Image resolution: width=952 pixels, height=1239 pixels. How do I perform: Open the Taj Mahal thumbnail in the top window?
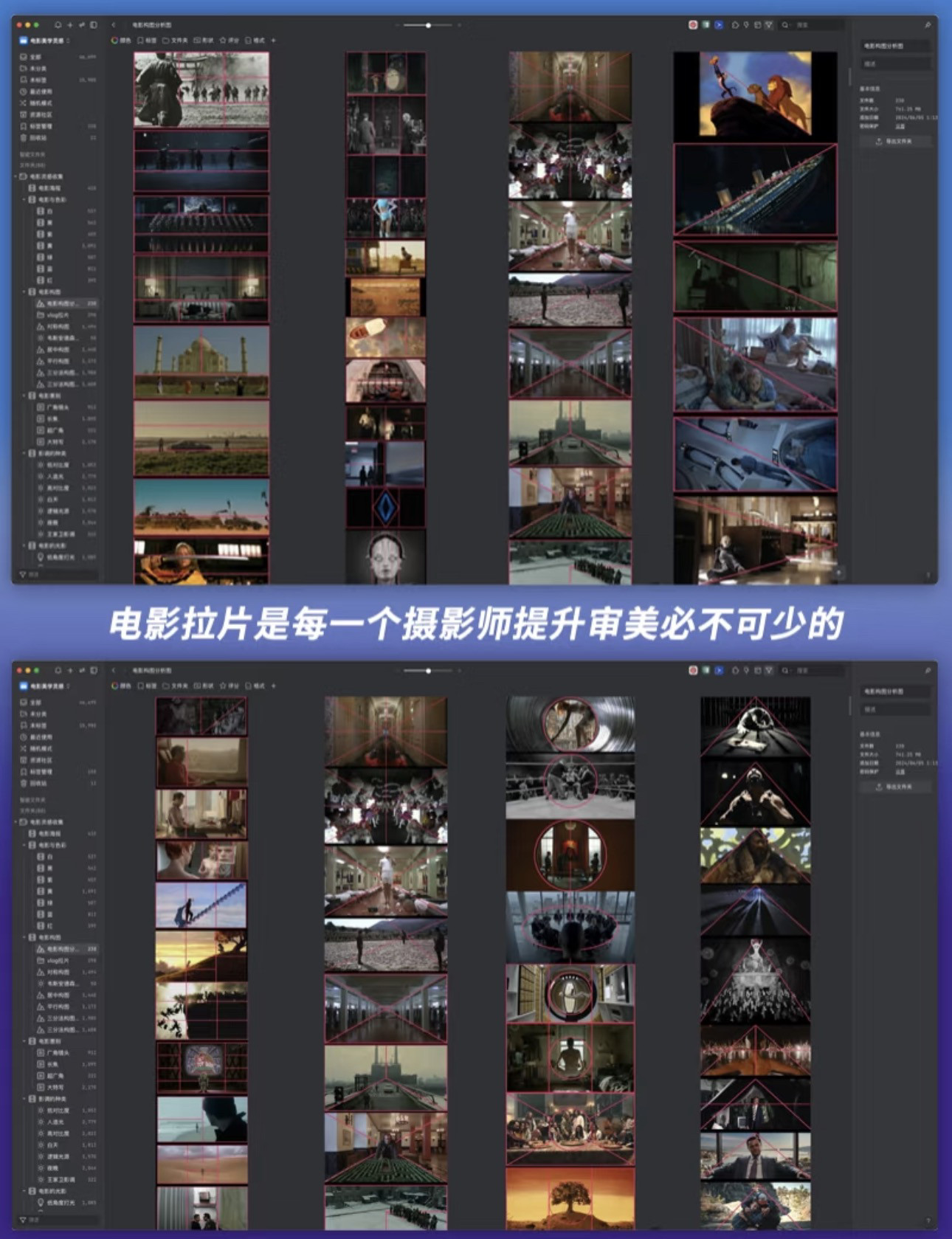point(201,362)
